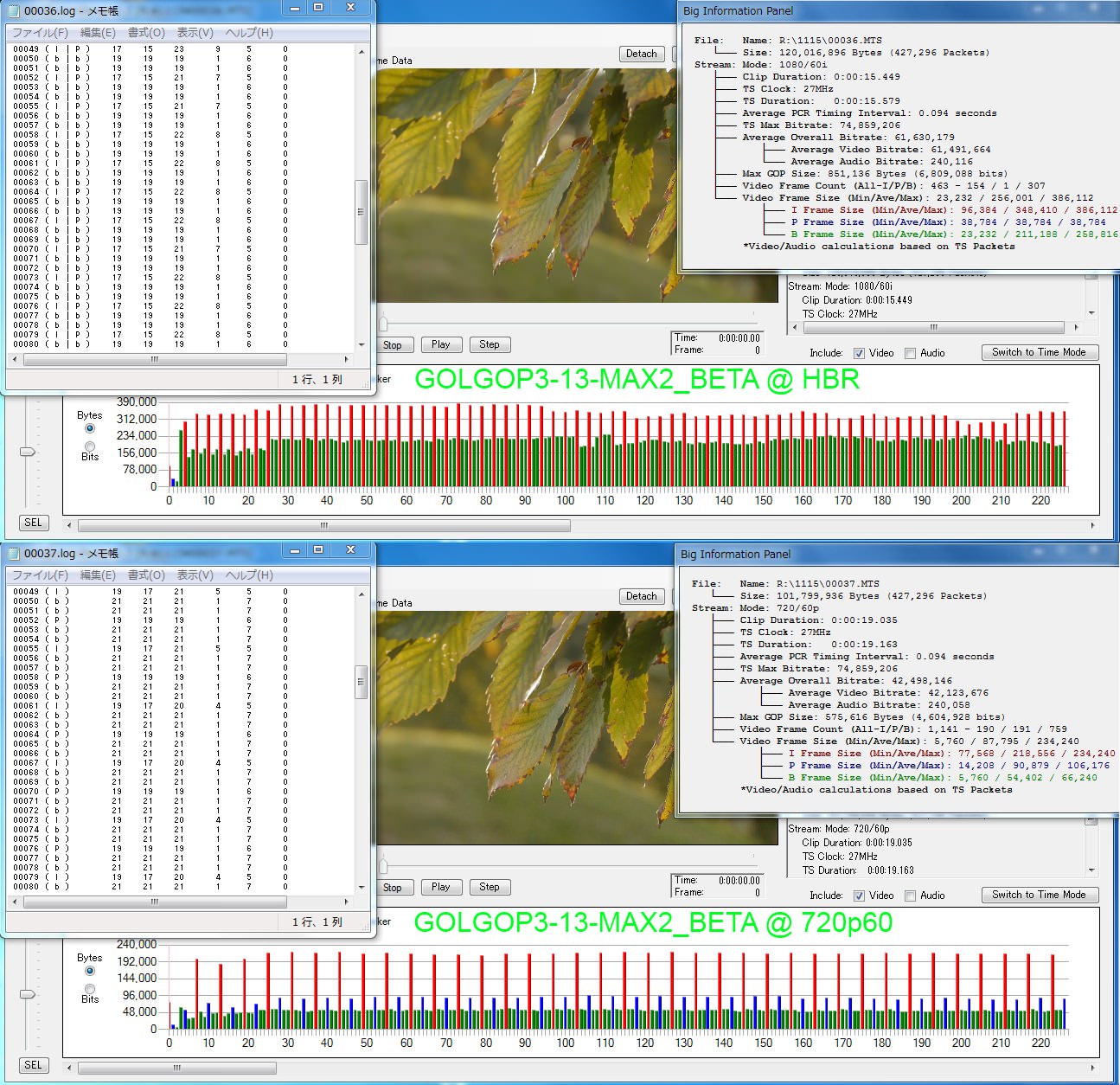Click the Notepad icon in 00036.log title bar
Image resolution: width=1120 pixels, height=1085 pixels.
tap(13, 11)
